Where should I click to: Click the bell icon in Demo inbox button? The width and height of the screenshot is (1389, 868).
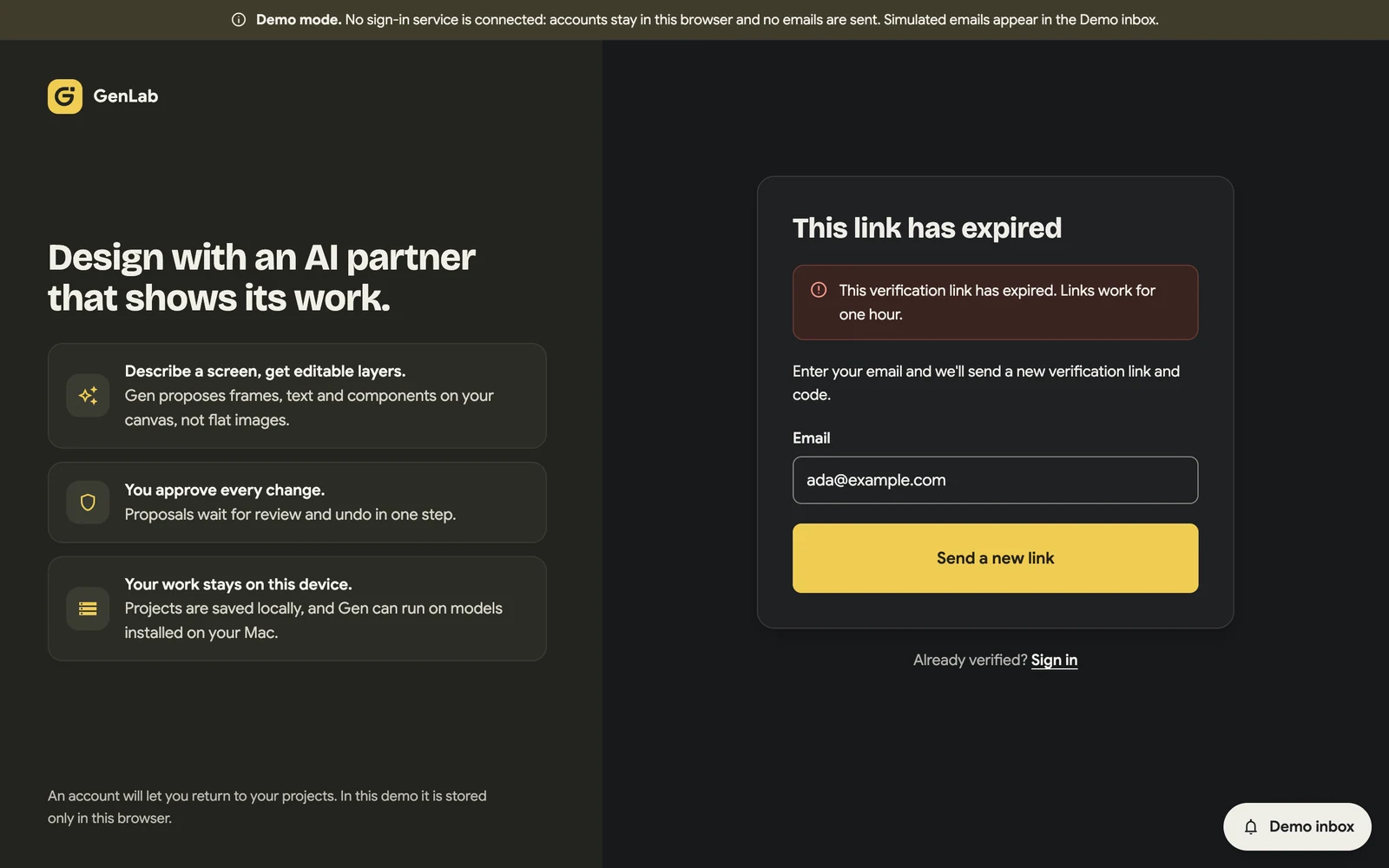pos(1251,827)
